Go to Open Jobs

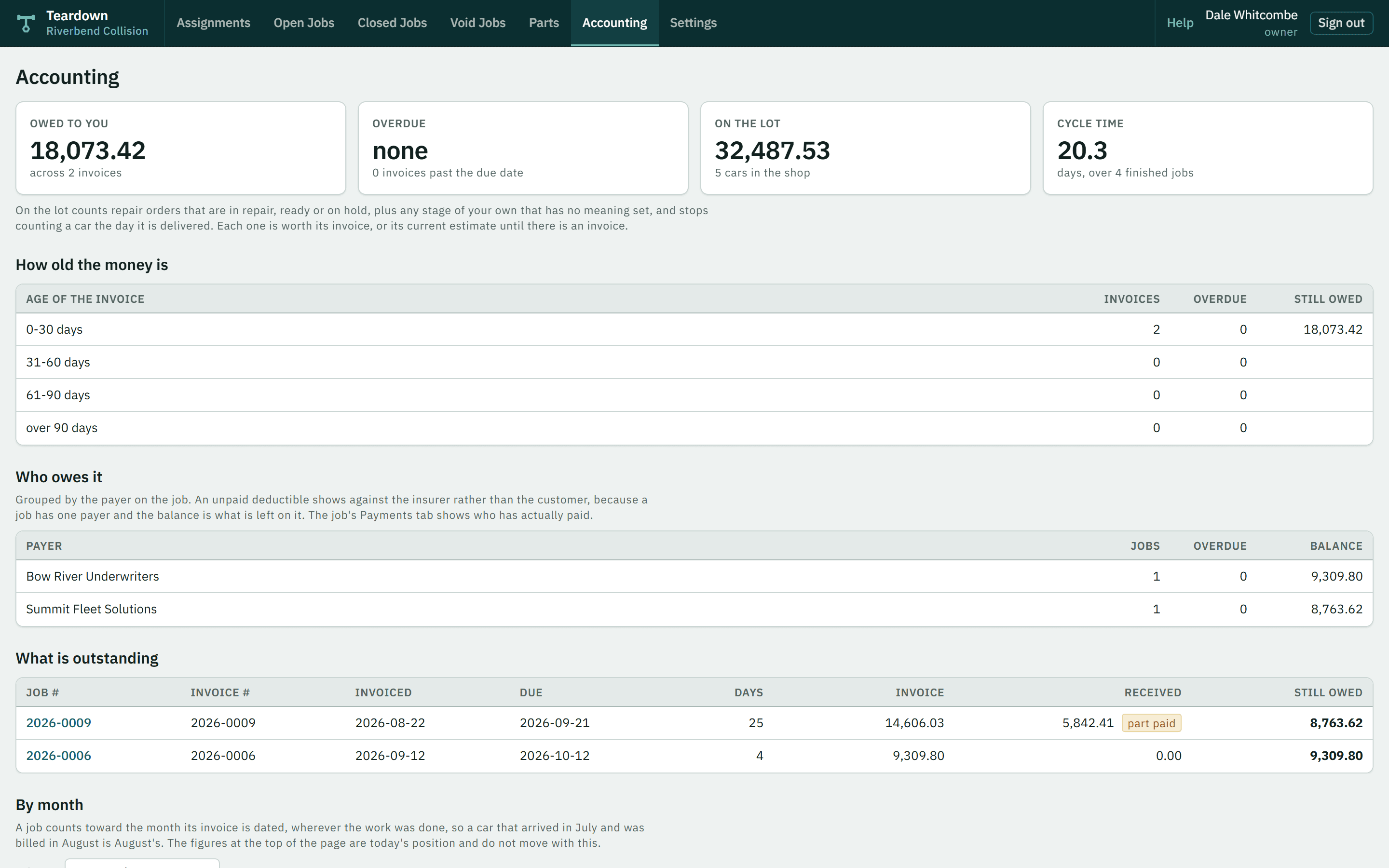(304, 23)
